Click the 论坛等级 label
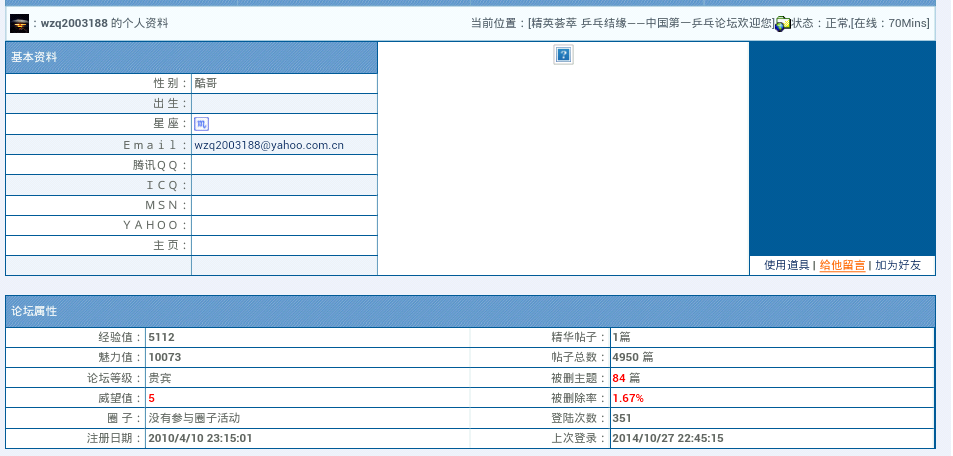 115,378
